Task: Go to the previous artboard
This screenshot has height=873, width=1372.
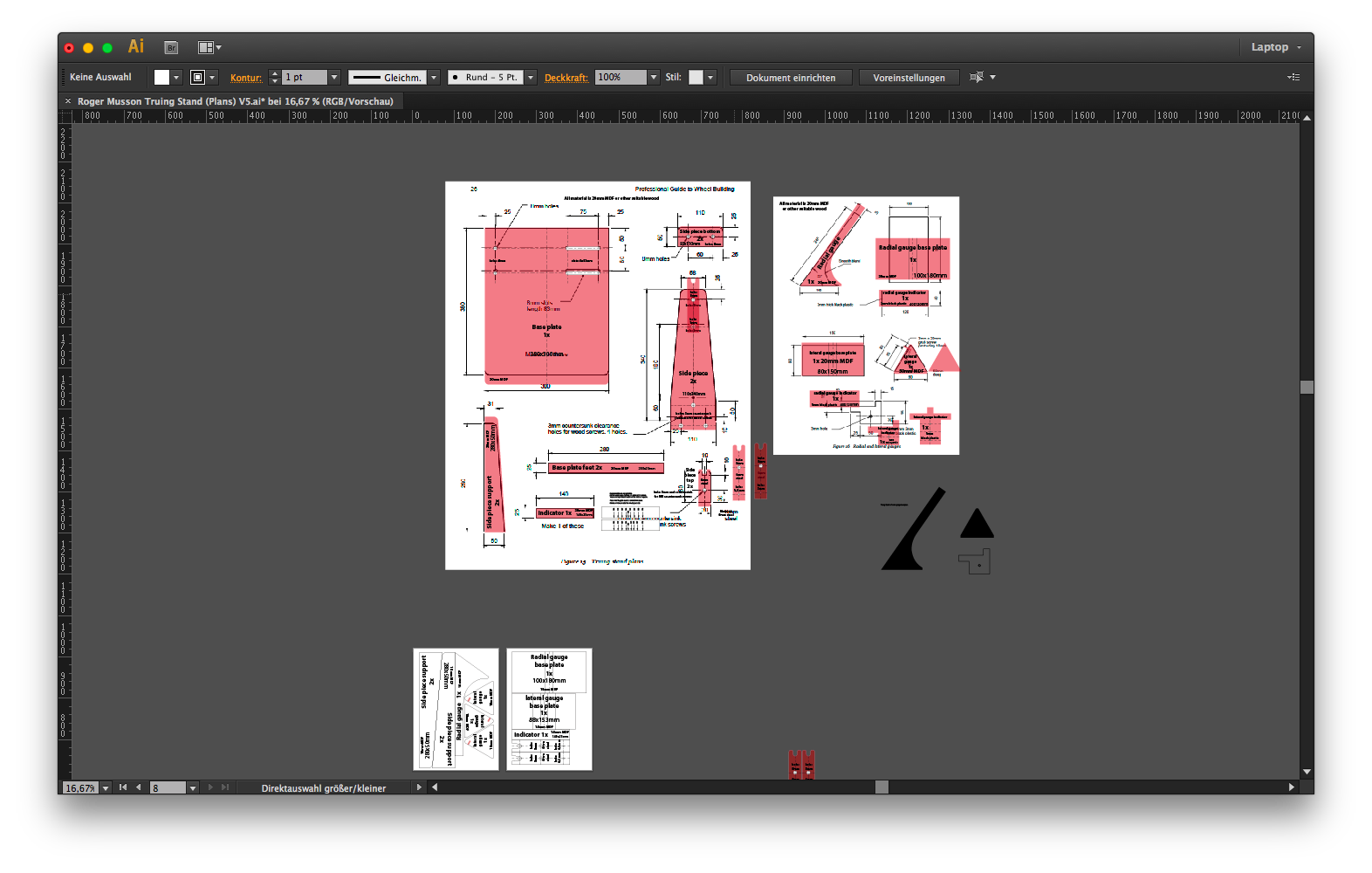Action: [x=138, y=787]
